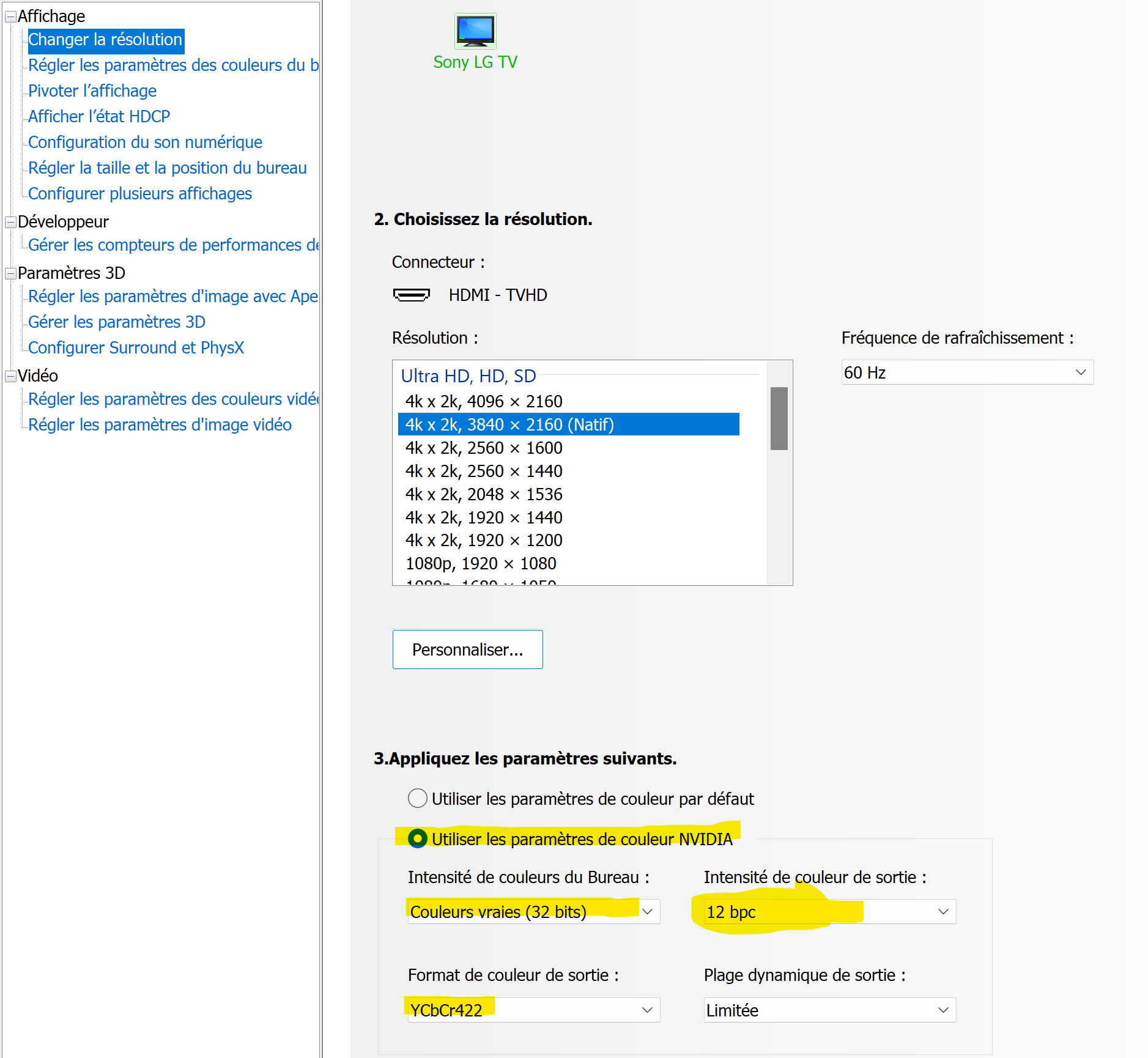Collapse the Vidéo tree section
This screenshot has height=1058, width=1148.
point(10,376)
